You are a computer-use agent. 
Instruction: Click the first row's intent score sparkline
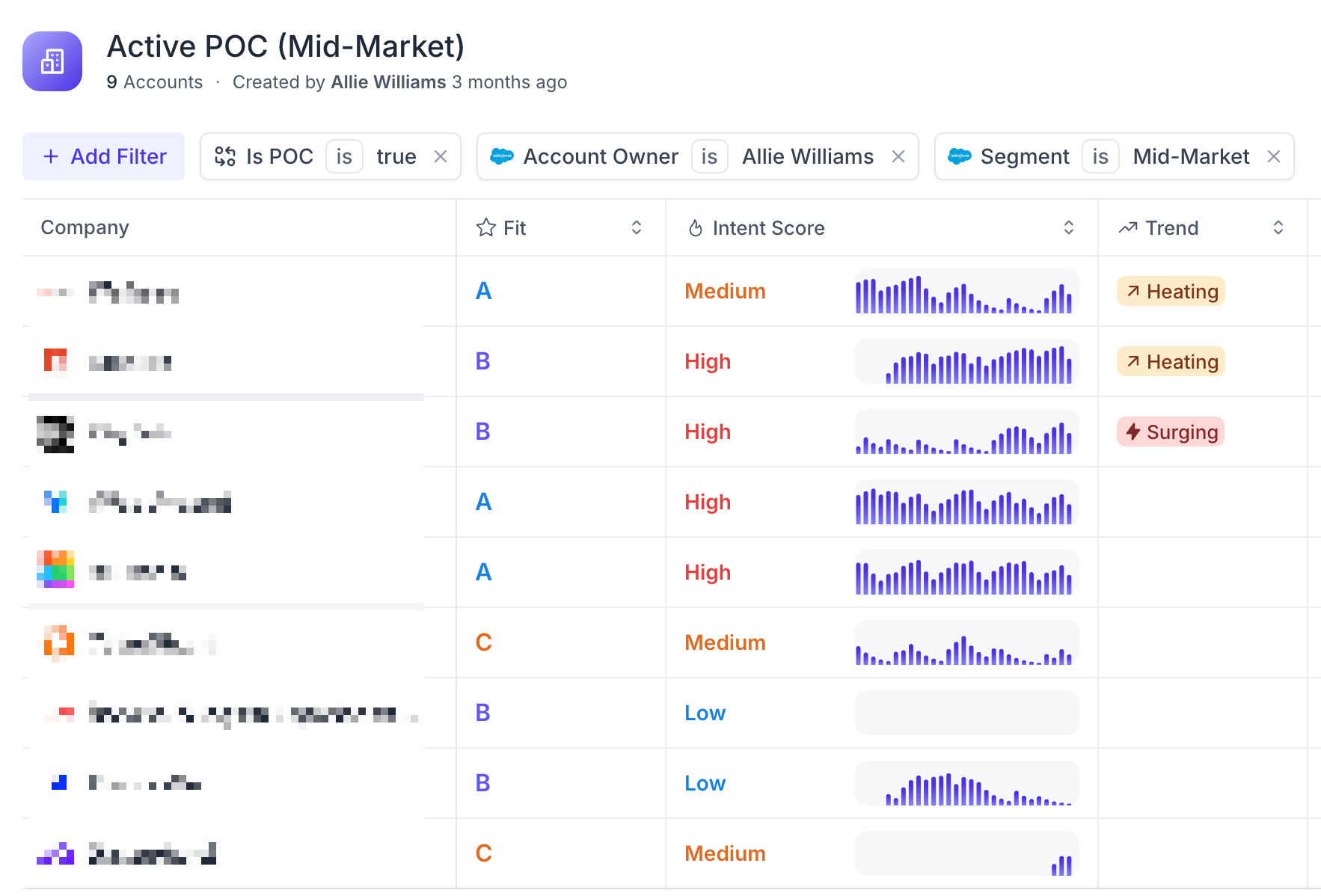pos(966,291)
